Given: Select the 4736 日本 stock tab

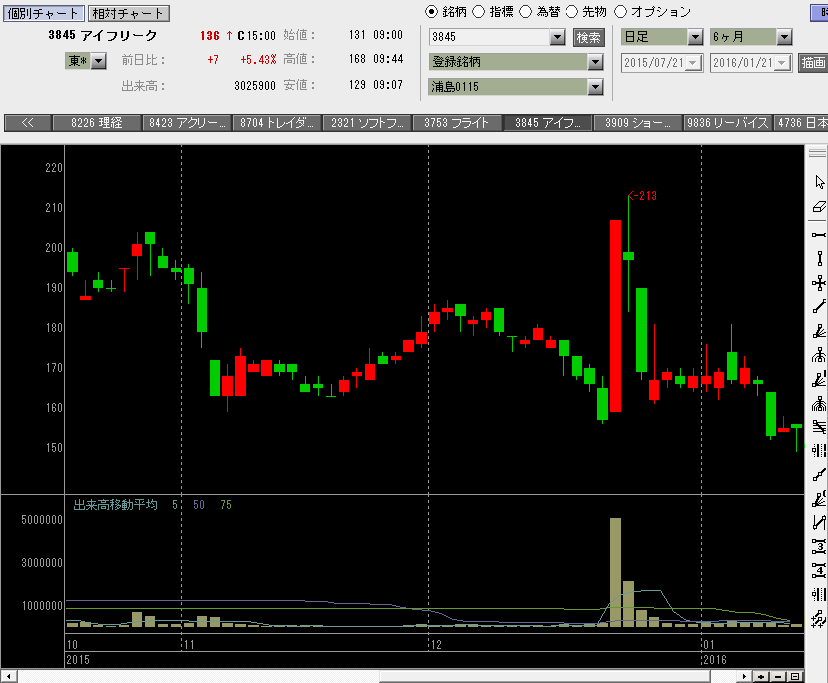Looking at the screenshot, I should point(801,123).
